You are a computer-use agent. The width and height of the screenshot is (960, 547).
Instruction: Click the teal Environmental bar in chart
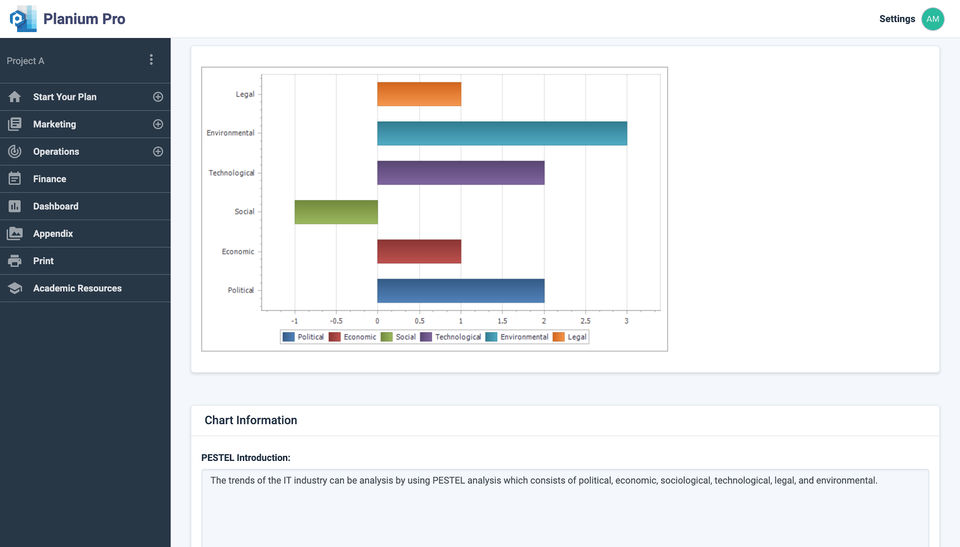(502, 134)
